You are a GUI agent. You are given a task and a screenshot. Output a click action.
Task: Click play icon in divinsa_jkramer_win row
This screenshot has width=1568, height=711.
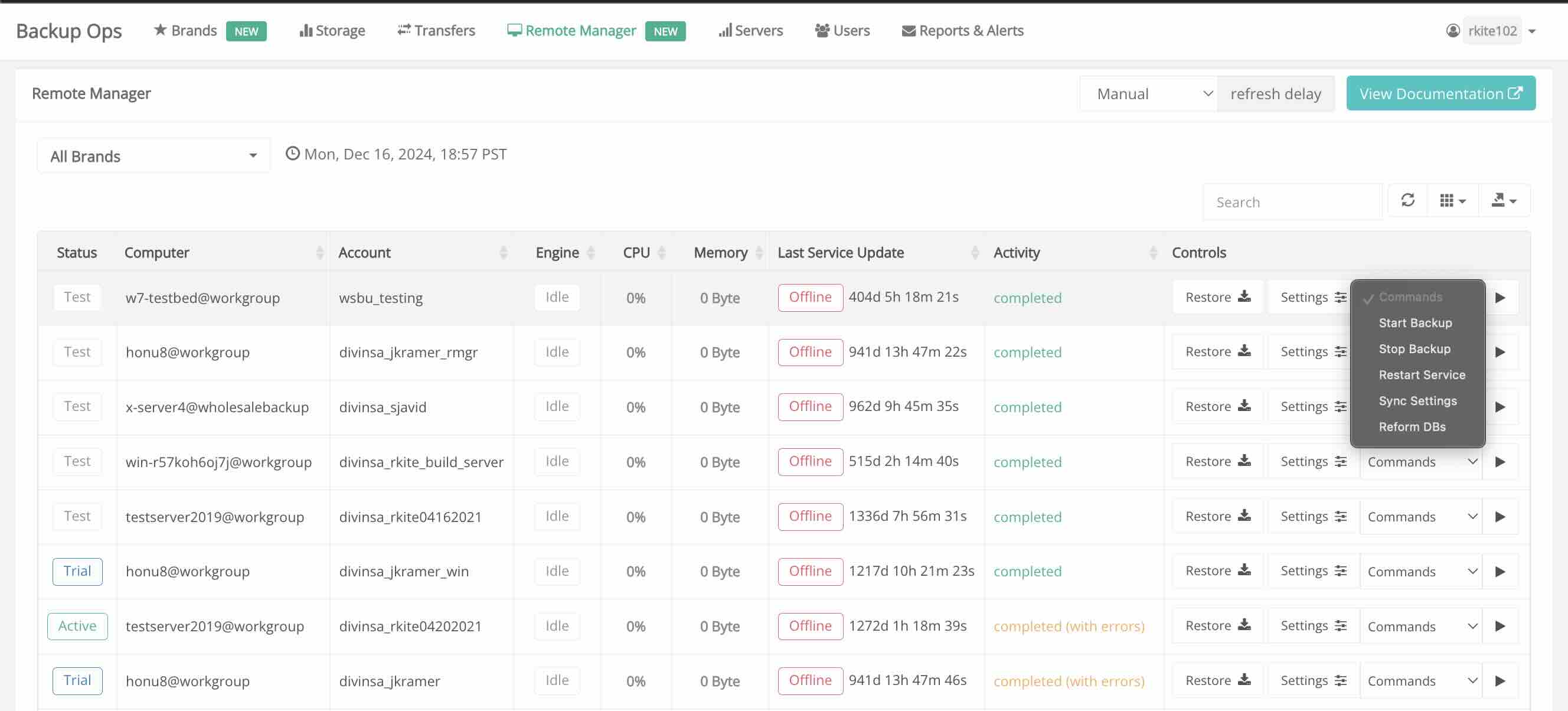coord(1500,571)
